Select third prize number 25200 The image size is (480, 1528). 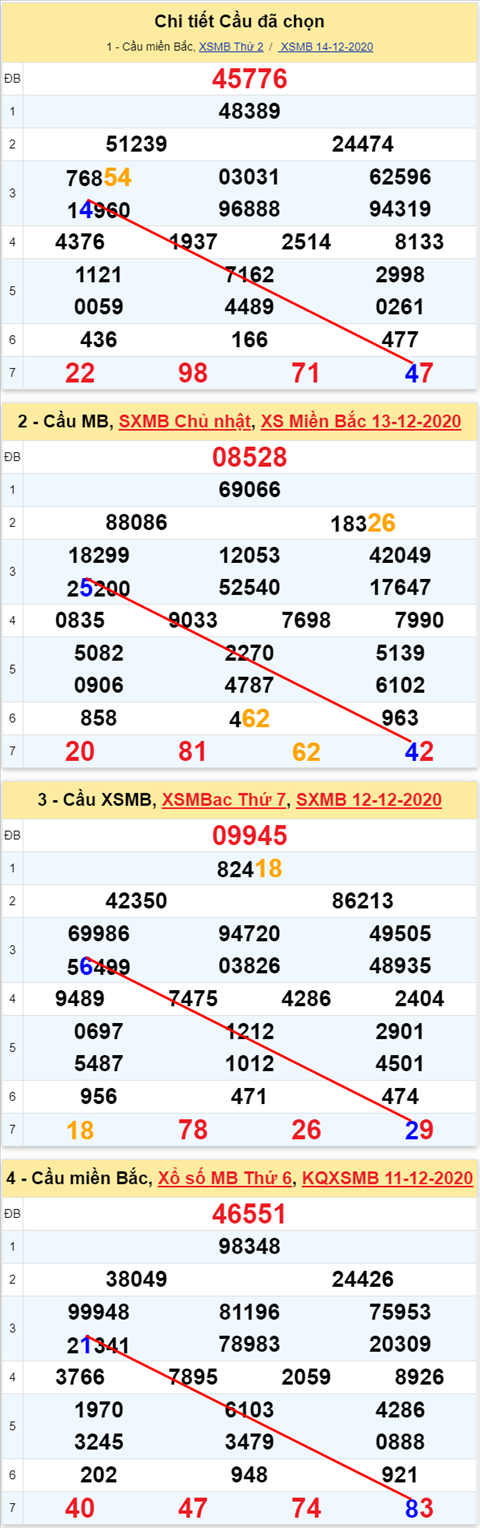point(99,587)
